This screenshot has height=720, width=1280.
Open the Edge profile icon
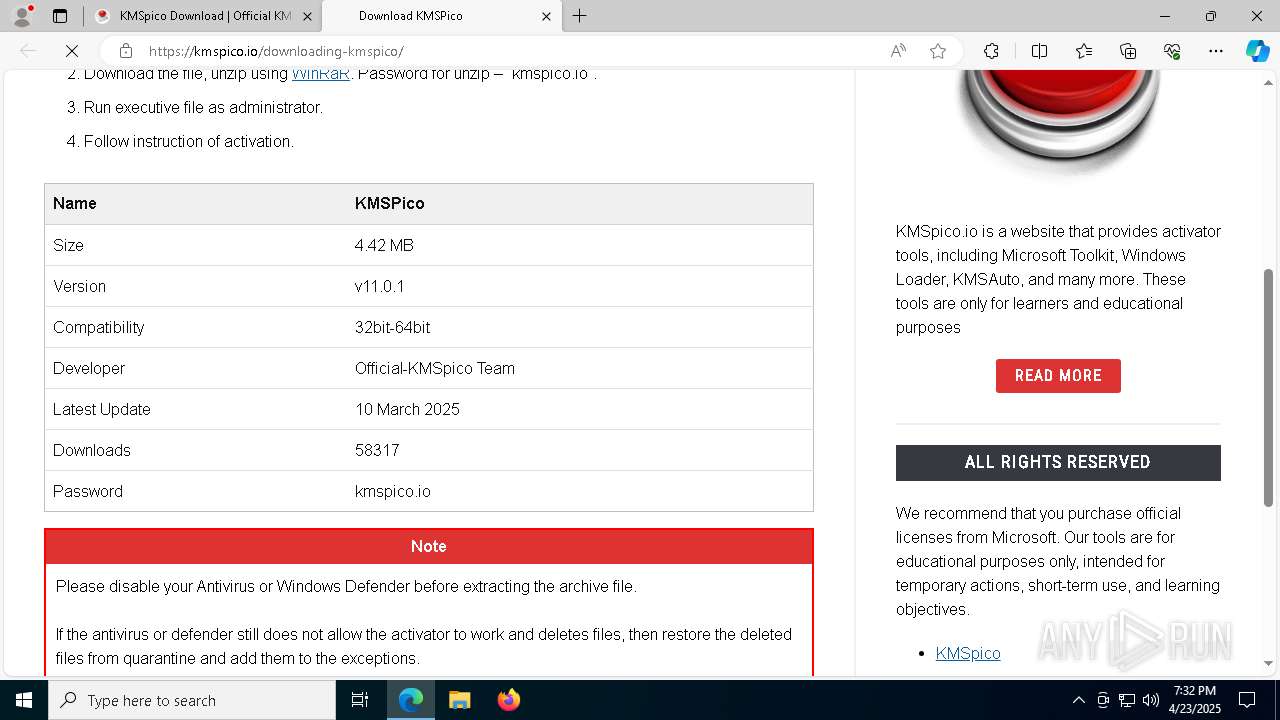[x=22, y=16]
